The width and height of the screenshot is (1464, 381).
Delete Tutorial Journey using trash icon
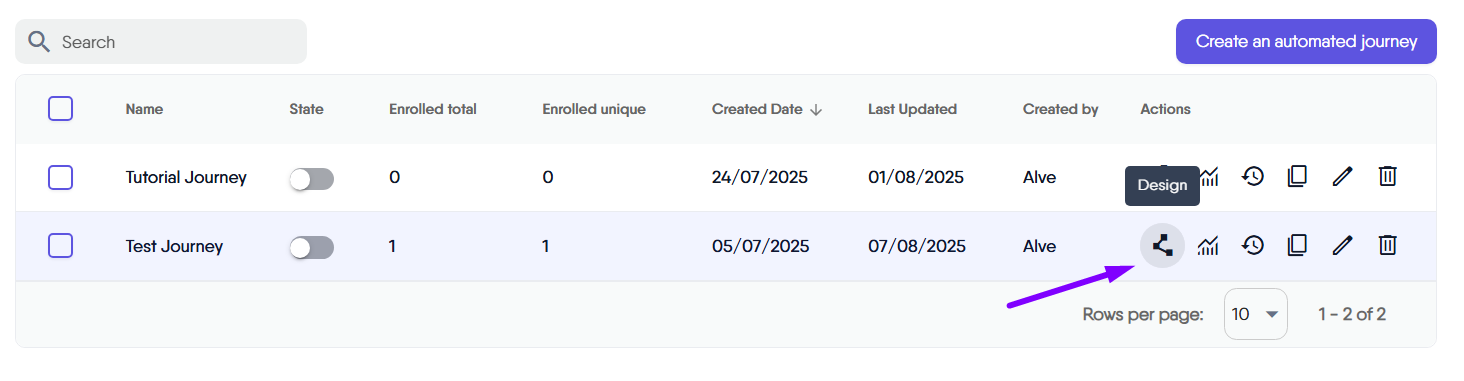(x=1387, y=177)
